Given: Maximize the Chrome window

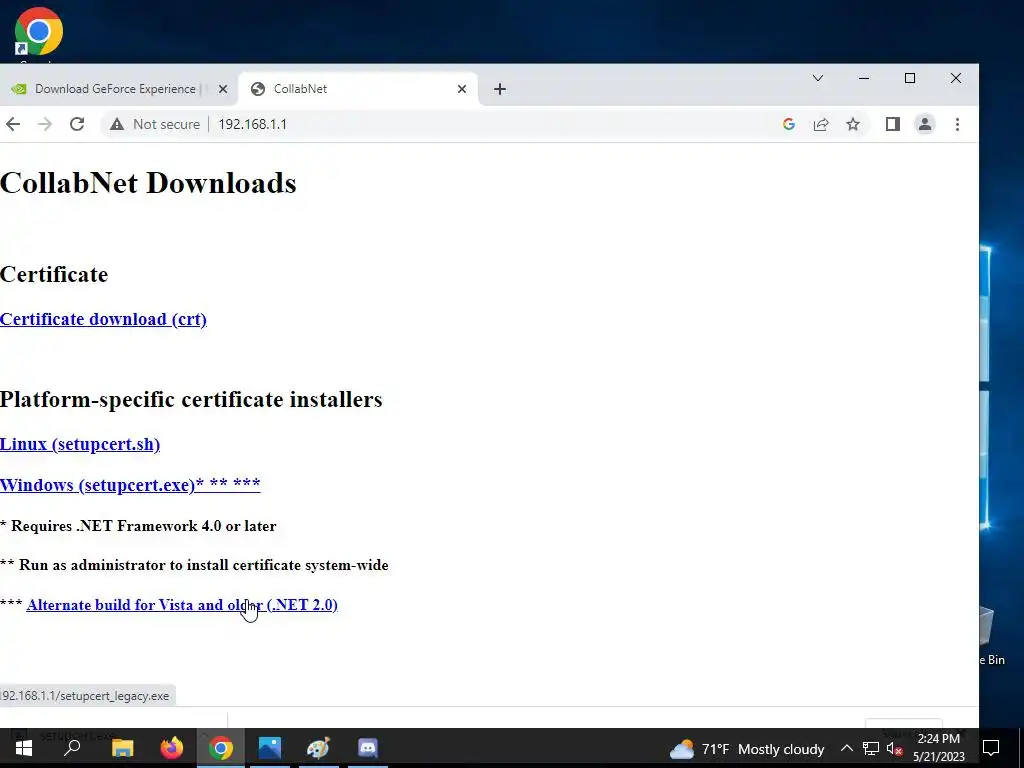Looking at the screenshot, I should click(910, 78).
